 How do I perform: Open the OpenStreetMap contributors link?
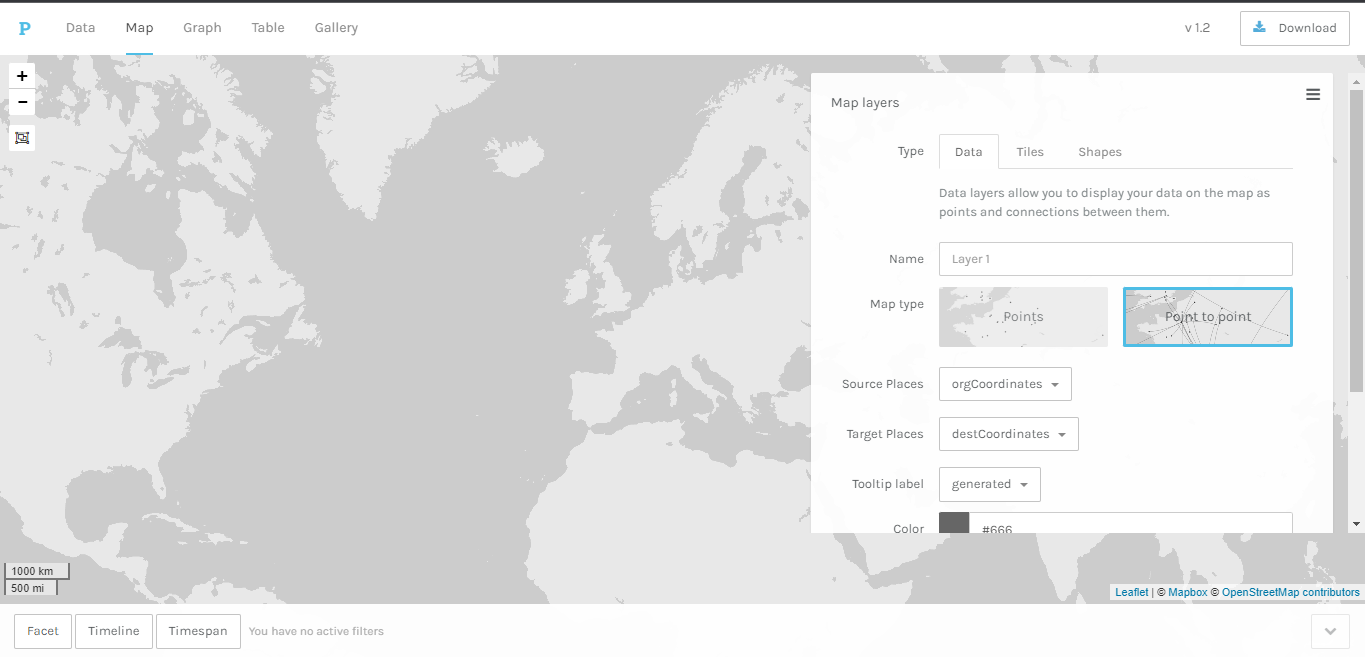[x=1291, y=592]
